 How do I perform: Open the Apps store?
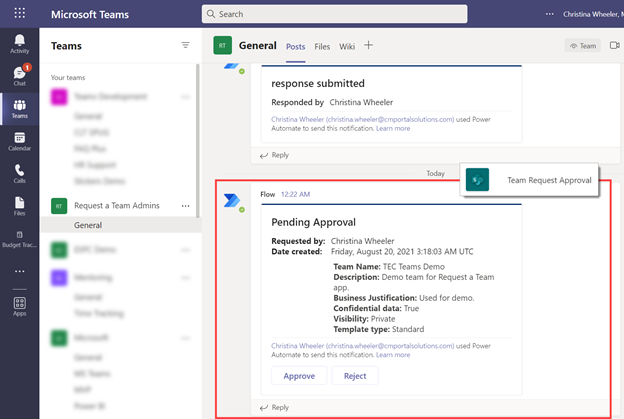coord(20,306)
